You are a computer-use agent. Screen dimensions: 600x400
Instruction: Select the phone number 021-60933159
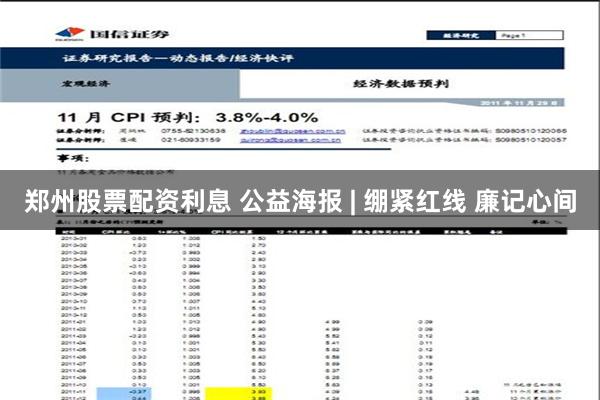(x=191, y=140)
